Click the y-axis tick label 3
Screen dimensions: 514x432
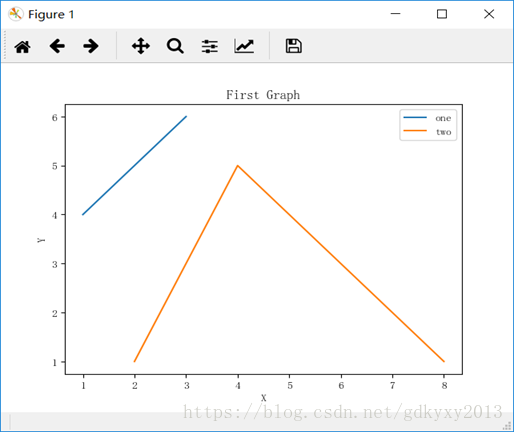click(x=55, y=264)
